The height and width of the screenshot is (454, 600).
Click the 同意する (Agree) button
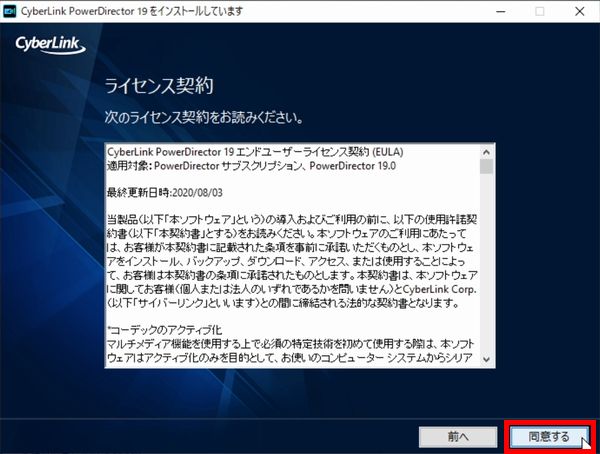(x=549, y=437)
